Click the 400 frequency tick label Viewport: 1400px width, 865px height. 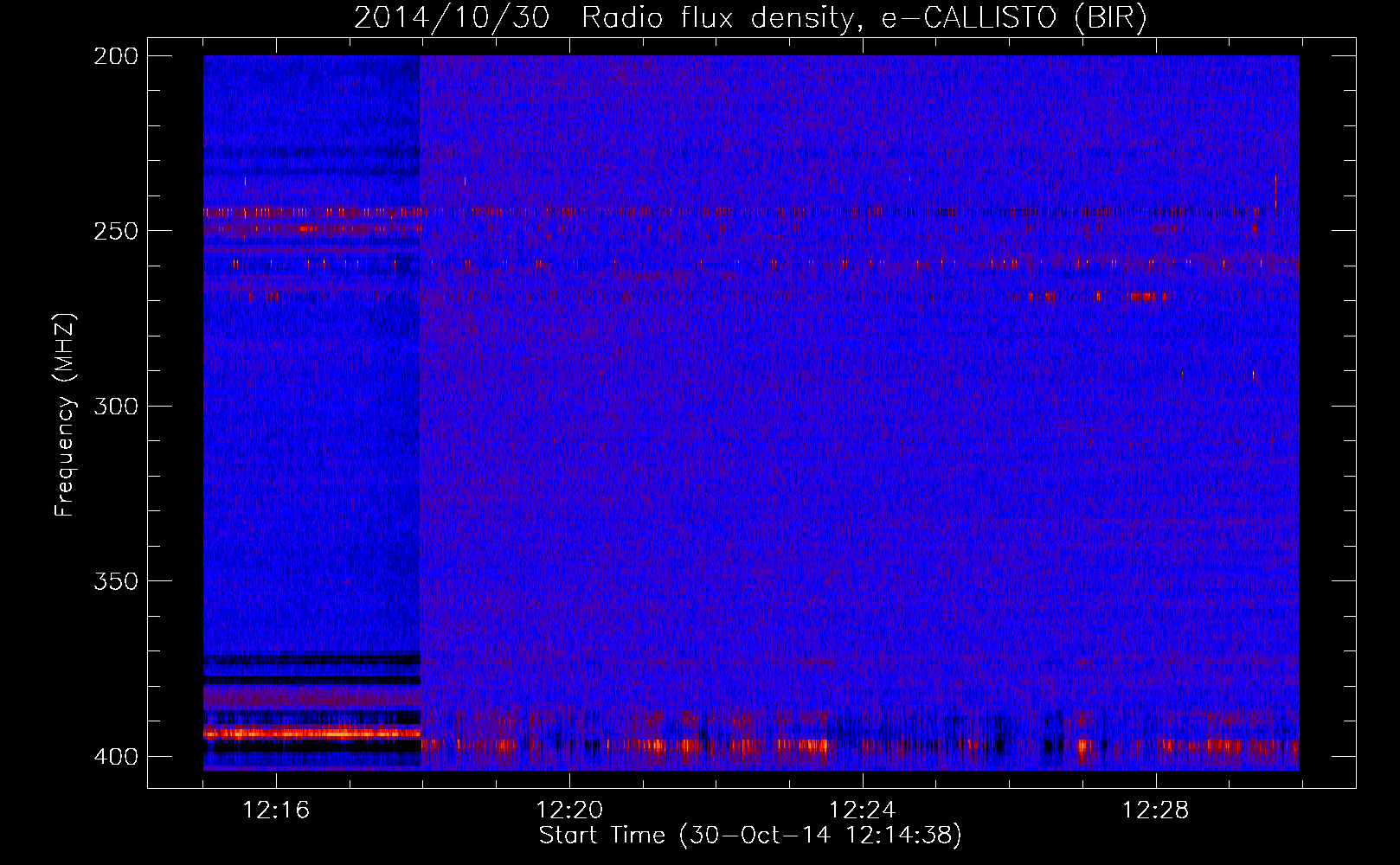(116, 757)
